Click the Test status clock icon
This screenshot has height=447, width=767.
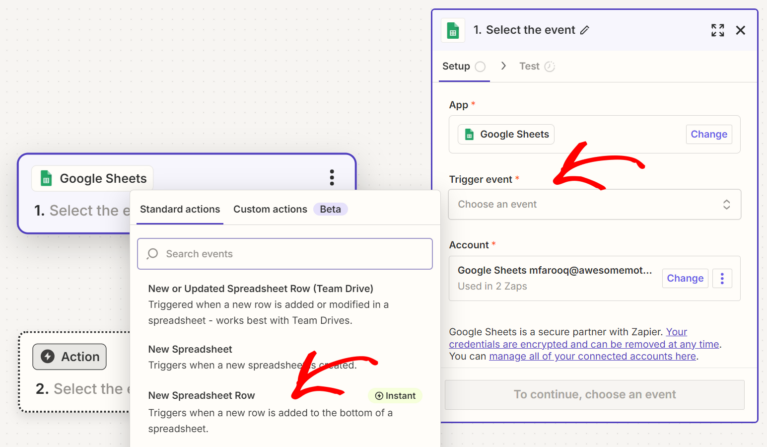[x=549, y=67]
